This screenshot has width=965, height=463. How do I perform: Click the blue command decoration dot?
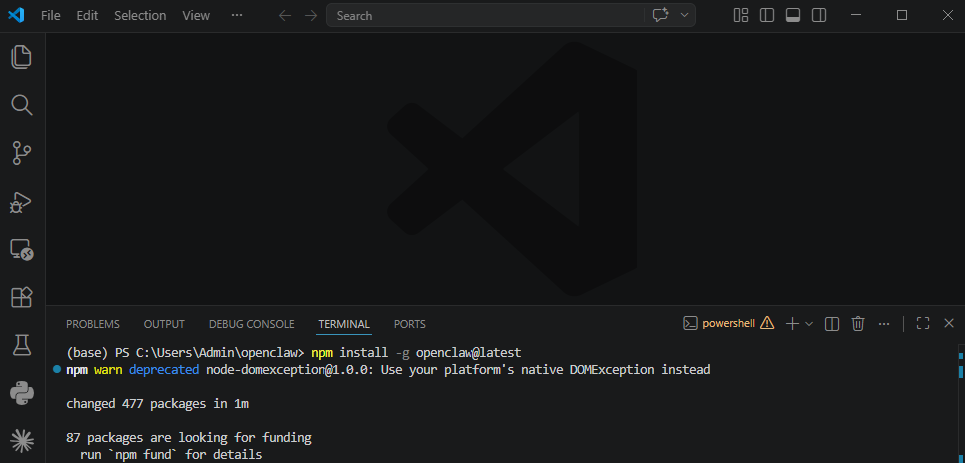tap(57, 369)
